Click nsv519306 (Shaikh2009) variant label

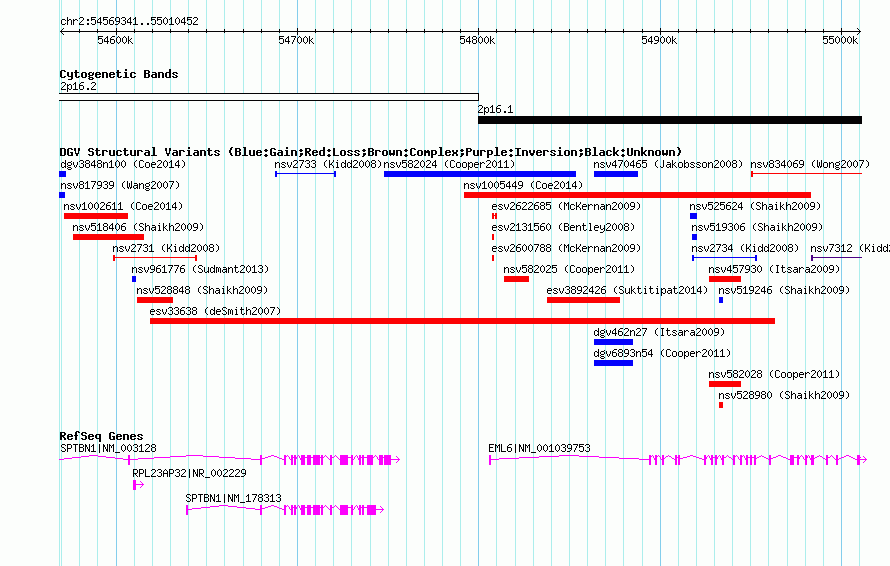point(757,227)
